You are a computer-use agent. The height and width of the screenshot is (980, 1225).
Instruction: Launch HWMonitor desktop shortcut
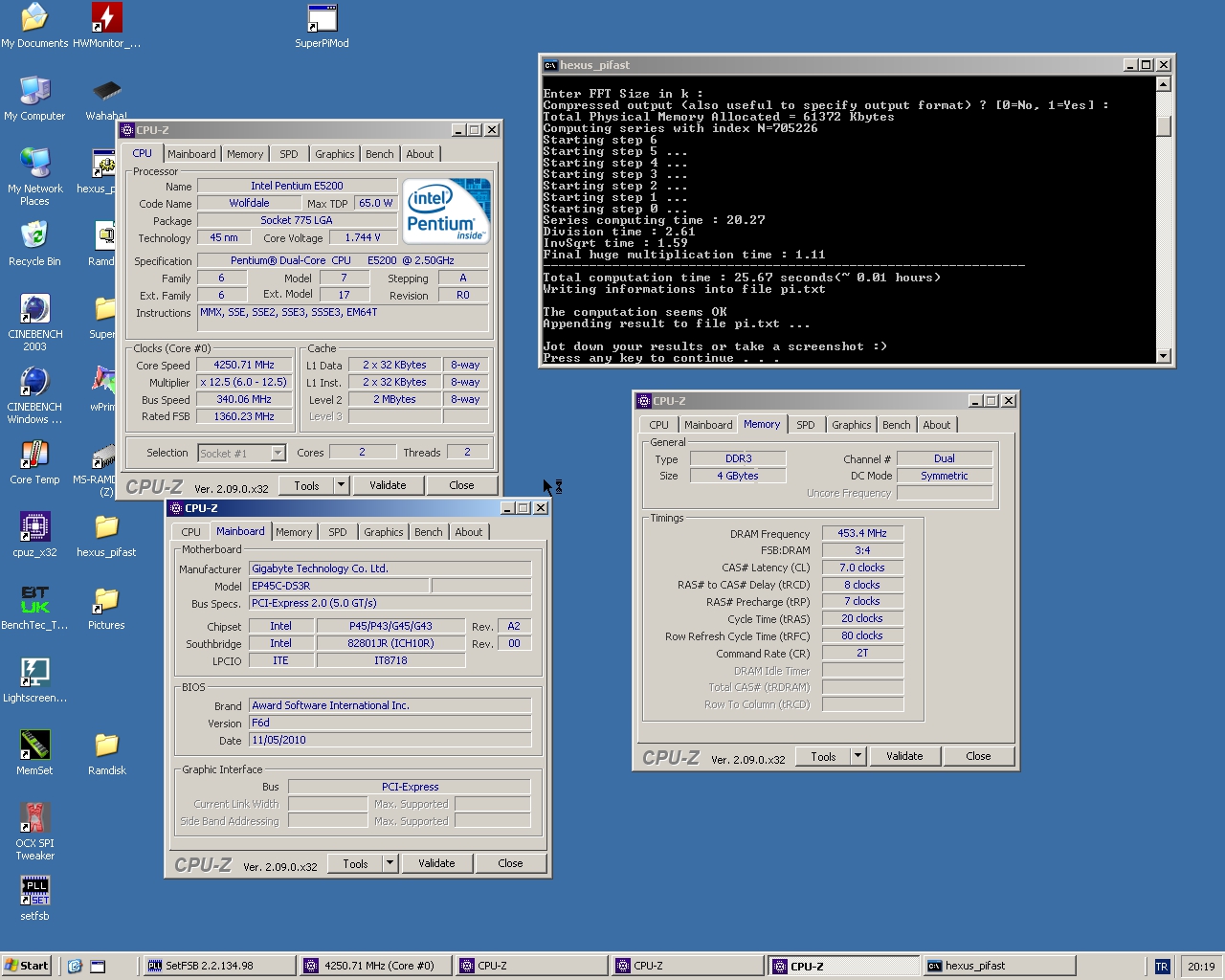[106, 26]
